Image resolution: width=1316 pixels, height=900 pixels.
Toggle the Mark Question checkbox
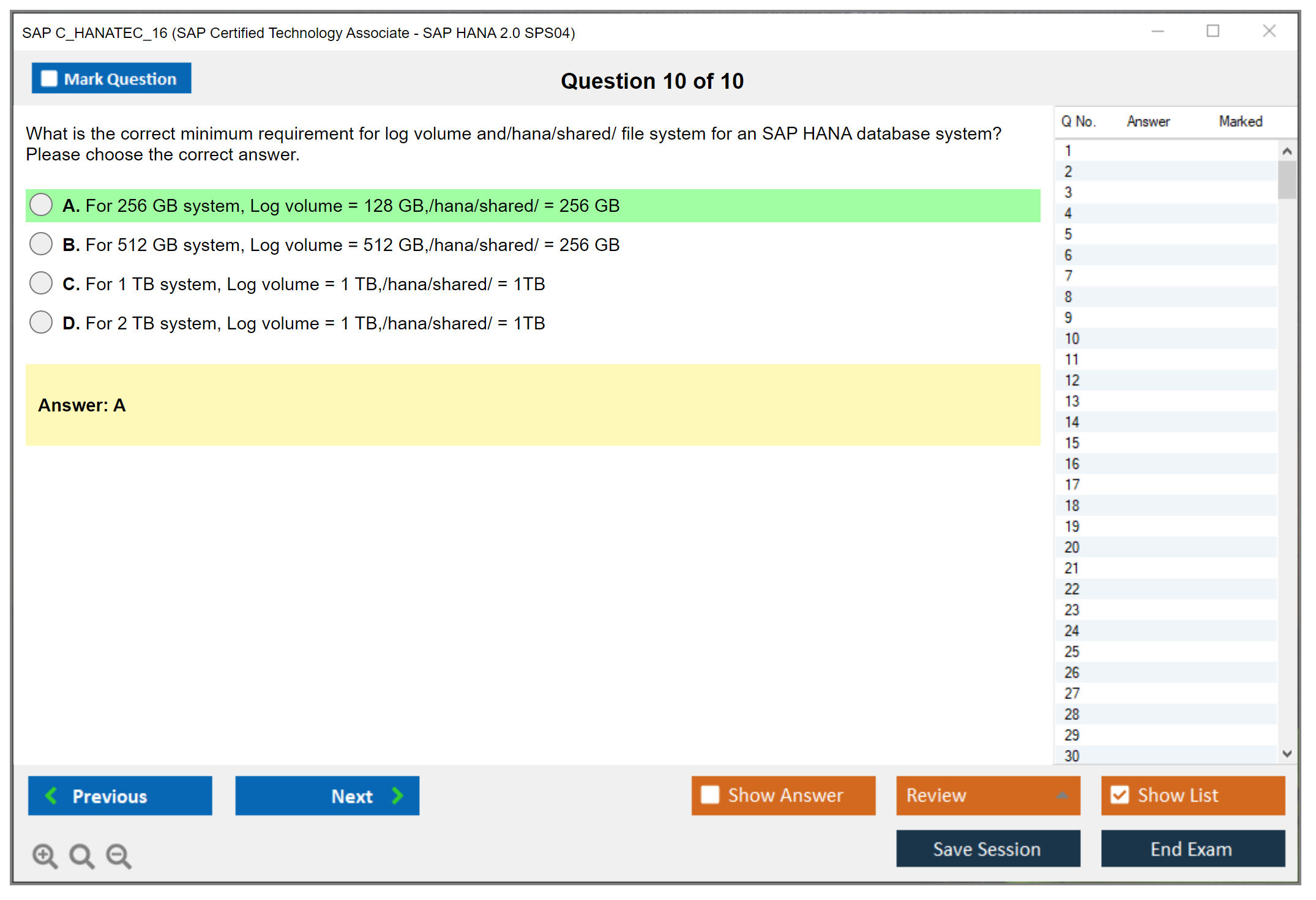49,78
